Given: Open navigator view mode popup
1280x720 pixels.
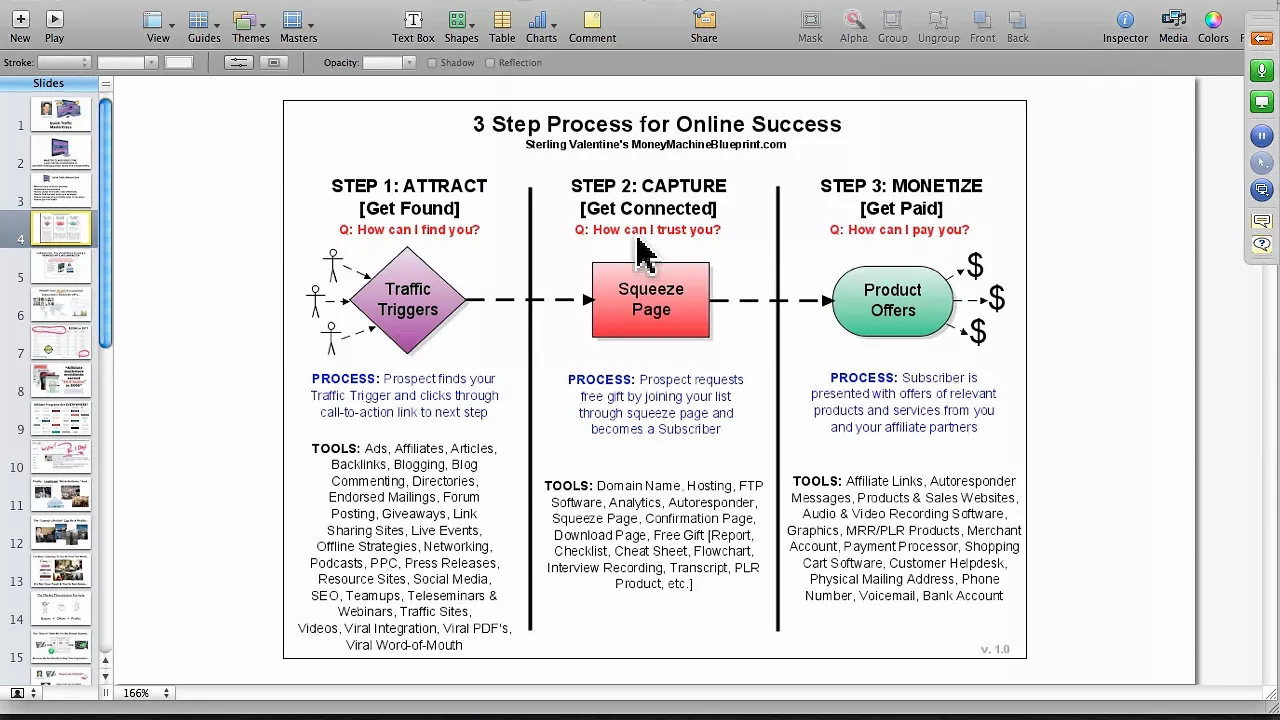Looking at the screenshot, I should (x=23, y=693).
